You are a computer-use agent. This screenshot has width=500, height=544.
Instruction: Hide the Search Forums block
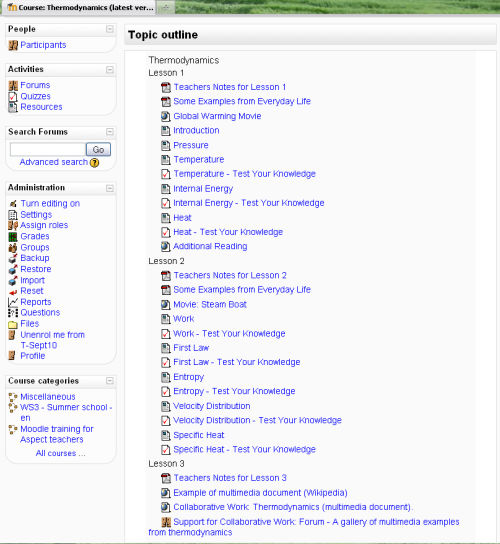click(x=110, y=132)
